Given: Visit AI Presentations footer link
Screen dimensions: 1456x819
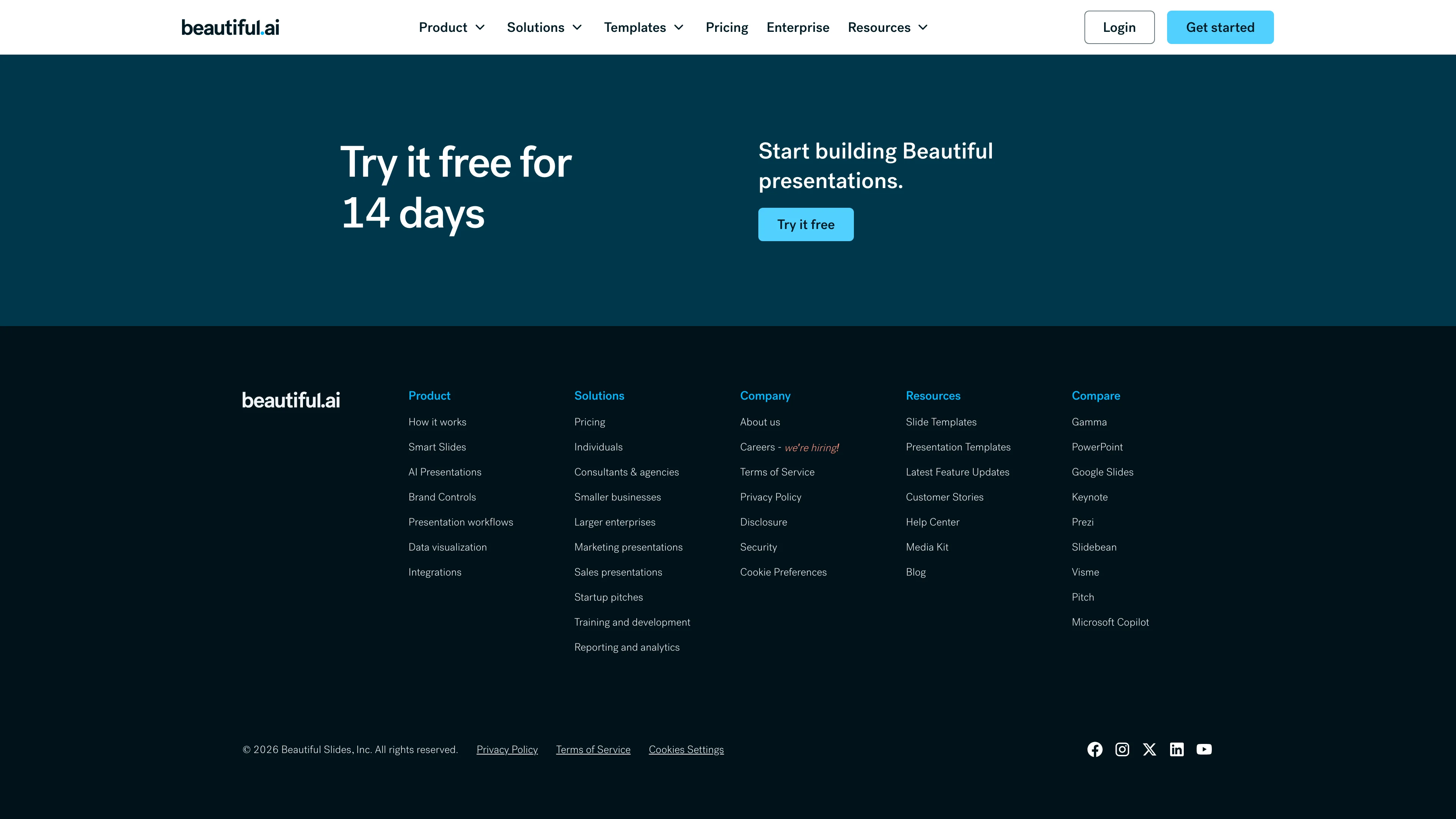Looking at the screenshot, I should click(445, 472).
